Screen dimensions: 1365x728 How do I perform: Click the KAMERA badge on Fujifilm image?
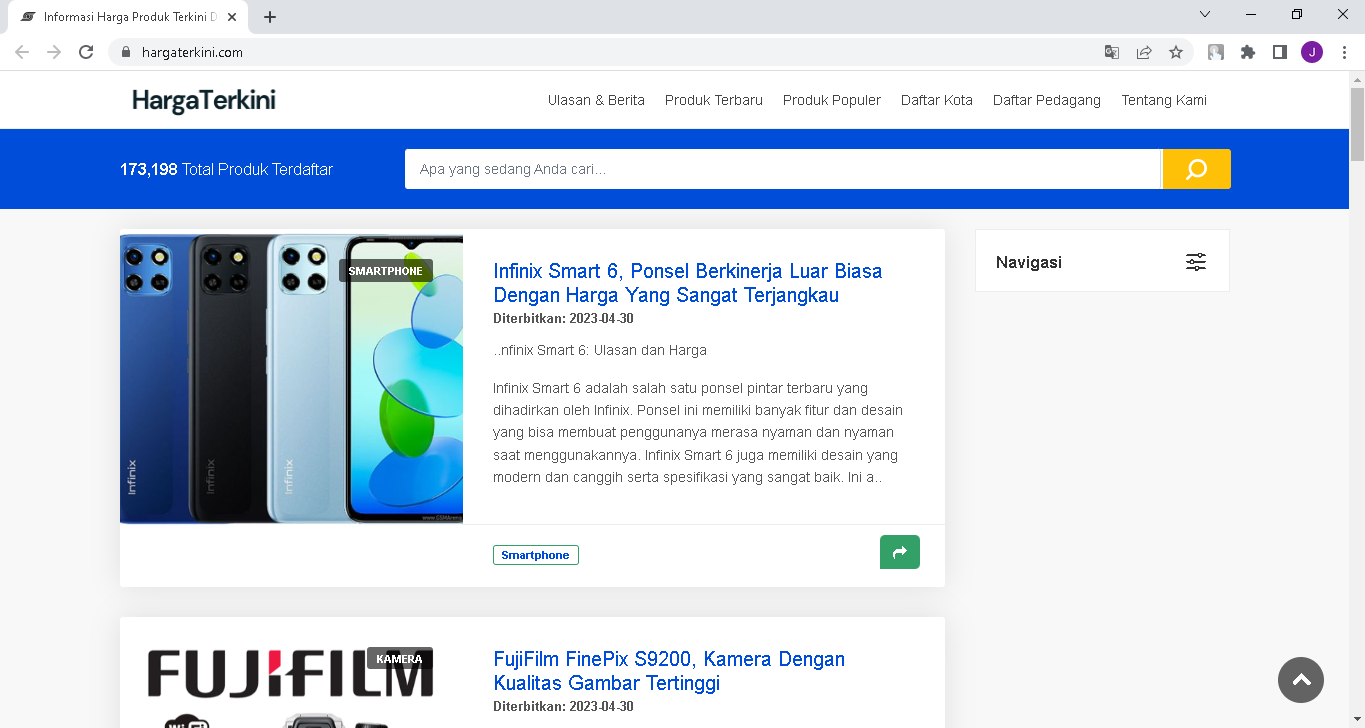399,659
